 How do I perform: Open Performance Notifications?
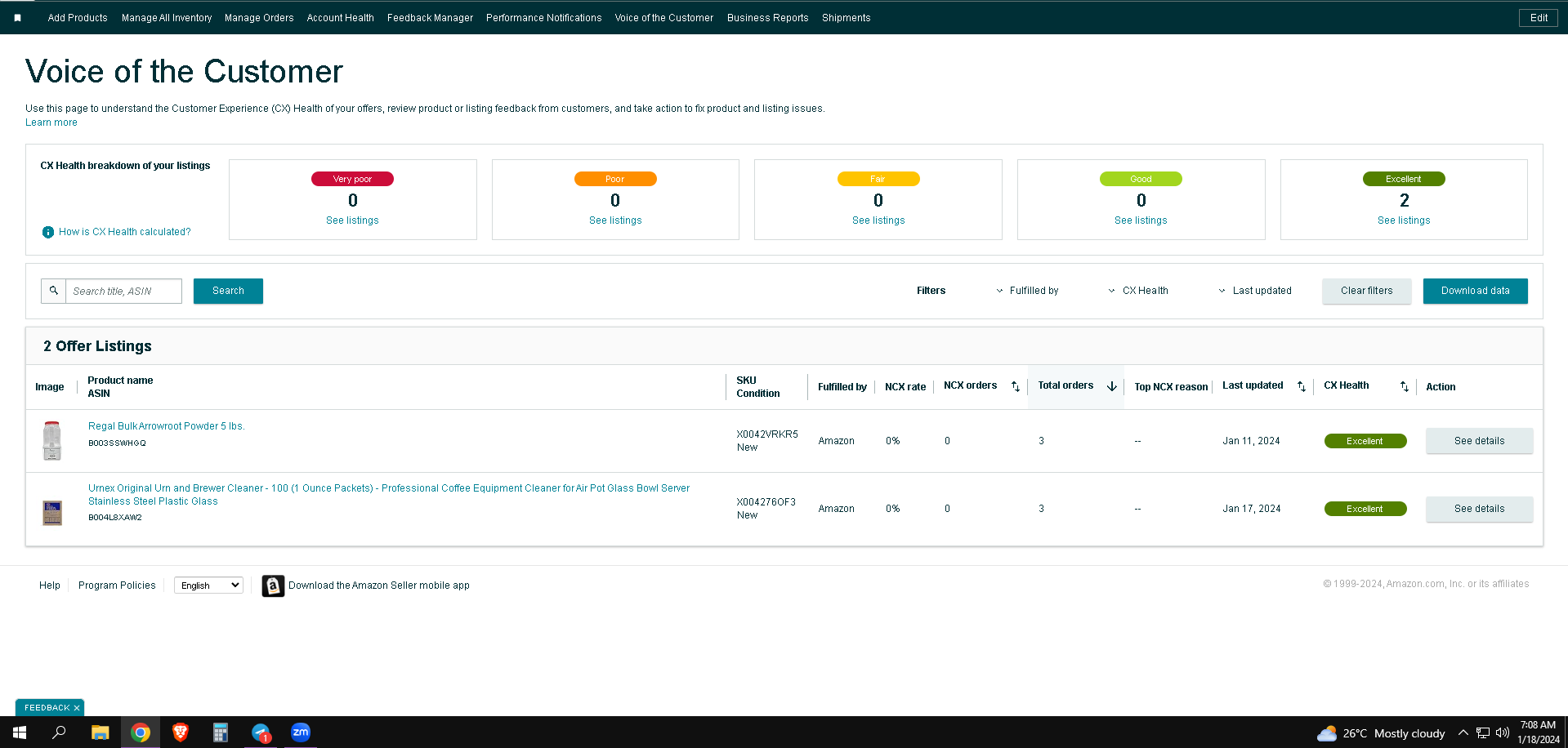point(543,18)
